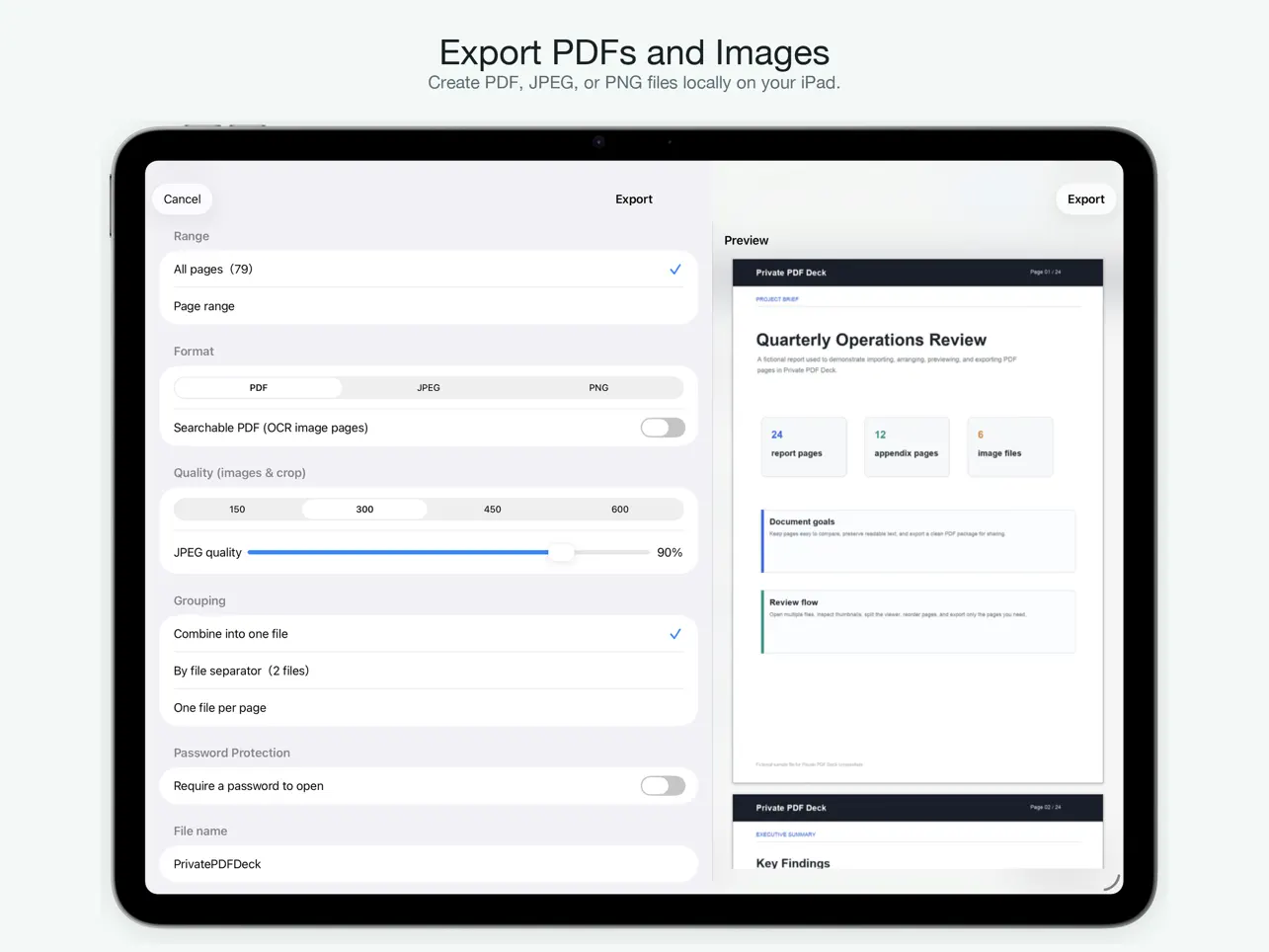
Task: Choose By file separator (2 files) grouping
Action: point(429,671)
